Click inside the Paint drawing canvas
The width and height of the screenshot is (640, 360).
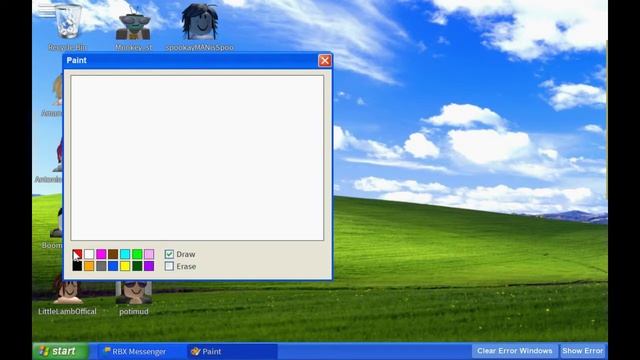[197, 158]
